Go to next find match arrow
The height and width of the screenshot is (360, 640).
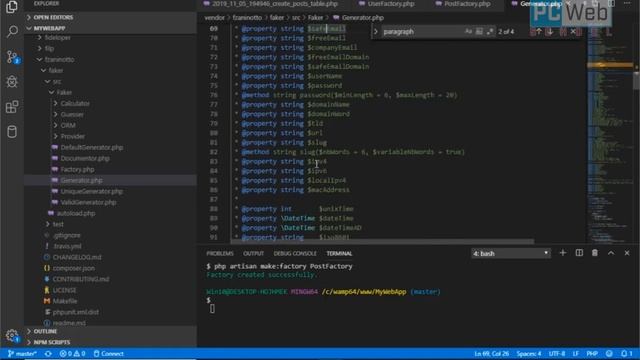tap(549, 31)
